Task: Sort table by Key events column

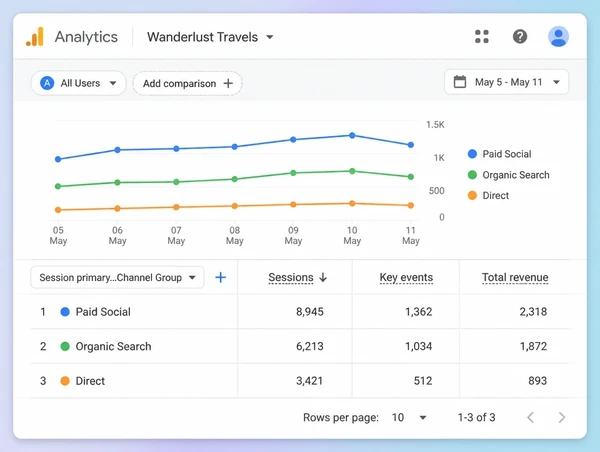Action: pyautogui.click(x=406, y=277)
